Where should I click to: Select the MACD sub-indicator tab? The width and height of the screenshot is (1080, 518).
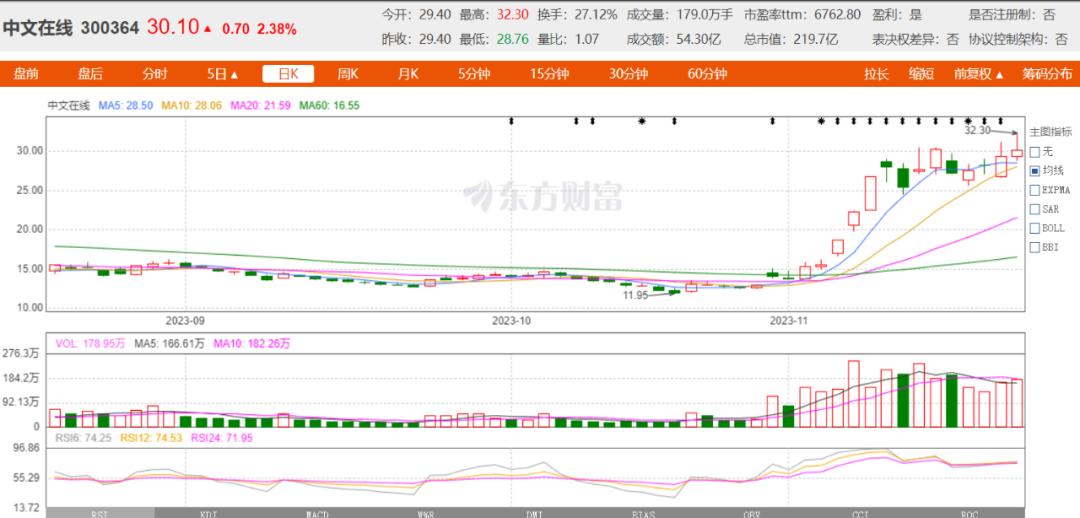tap(316, 513)
